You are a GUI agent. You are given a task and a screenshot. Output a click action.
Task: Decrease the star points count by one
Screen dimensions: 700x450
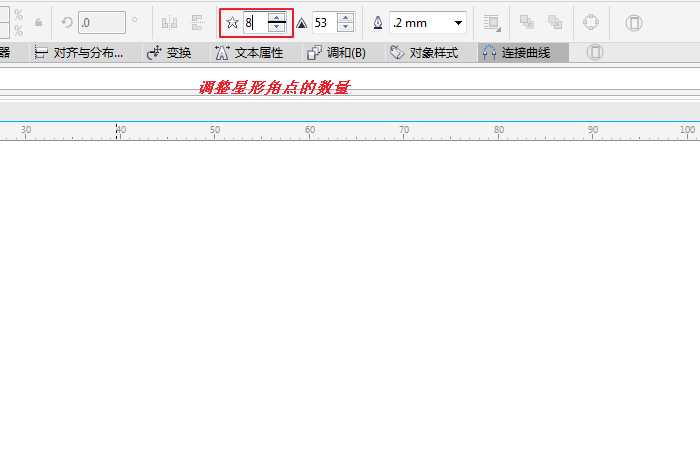coord(276,27)
